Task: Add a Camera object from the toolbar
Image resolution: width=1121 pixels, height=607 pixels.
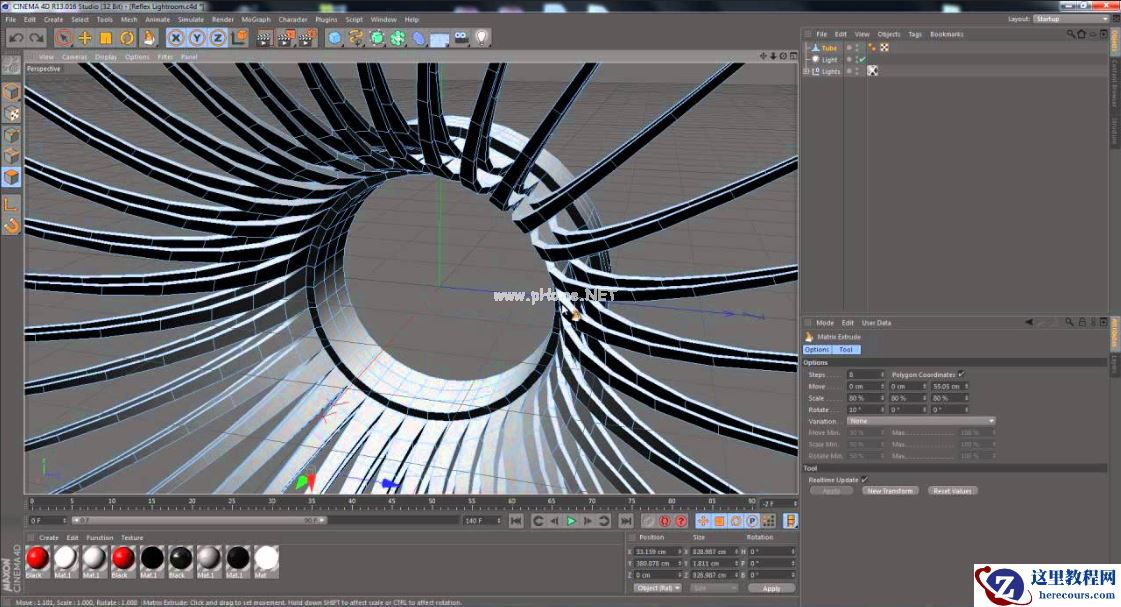Action: click(460, 38)
